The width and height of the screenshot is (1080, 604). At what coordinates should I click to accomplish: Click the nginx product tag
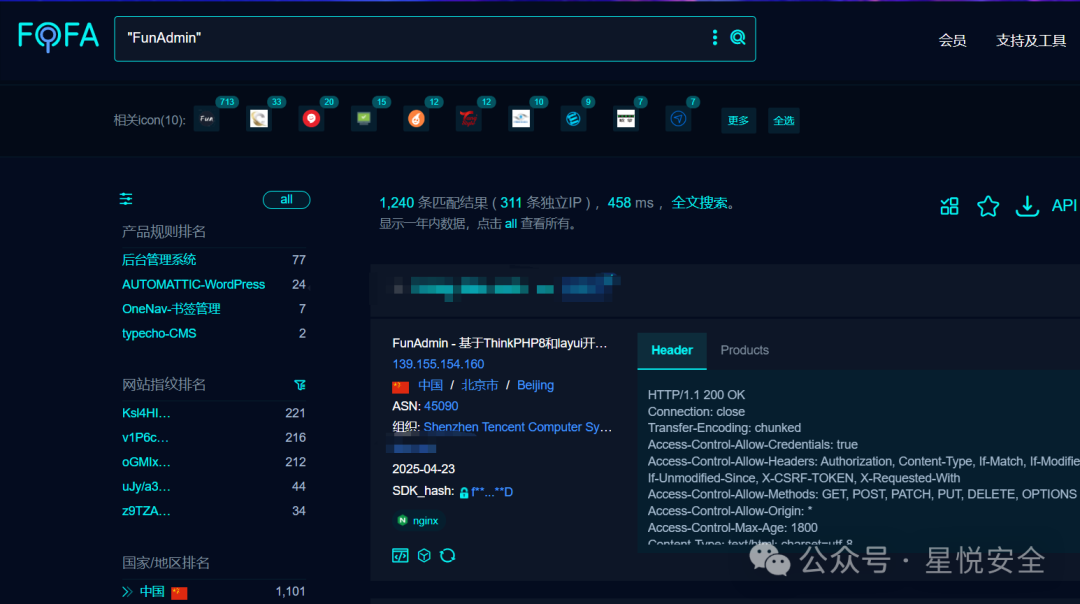click(419, 521)
